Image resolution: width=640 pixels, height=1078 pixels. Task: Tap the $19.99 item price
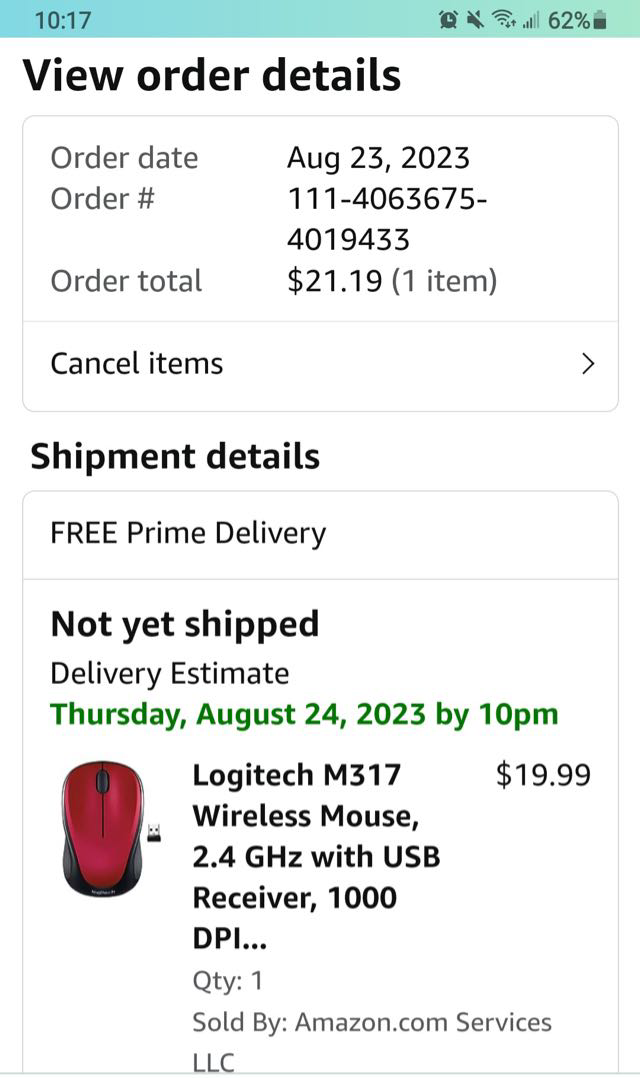[543, 775]
